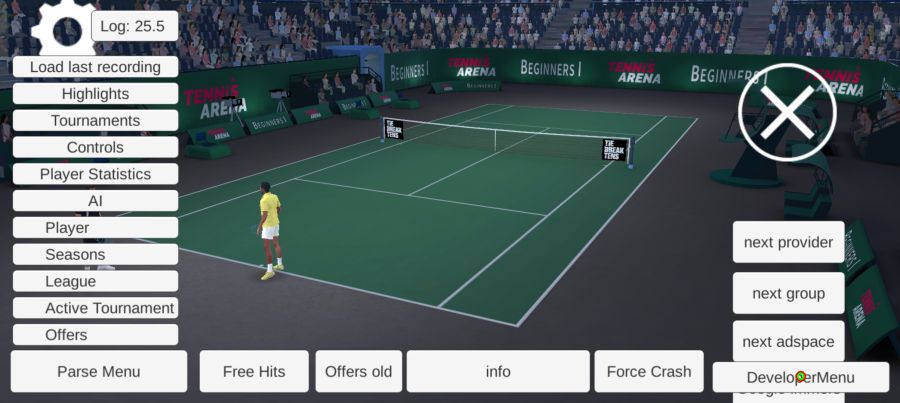Screen dimensions: 900x403
Task: Click the info button
Action: tap(498, 371)
